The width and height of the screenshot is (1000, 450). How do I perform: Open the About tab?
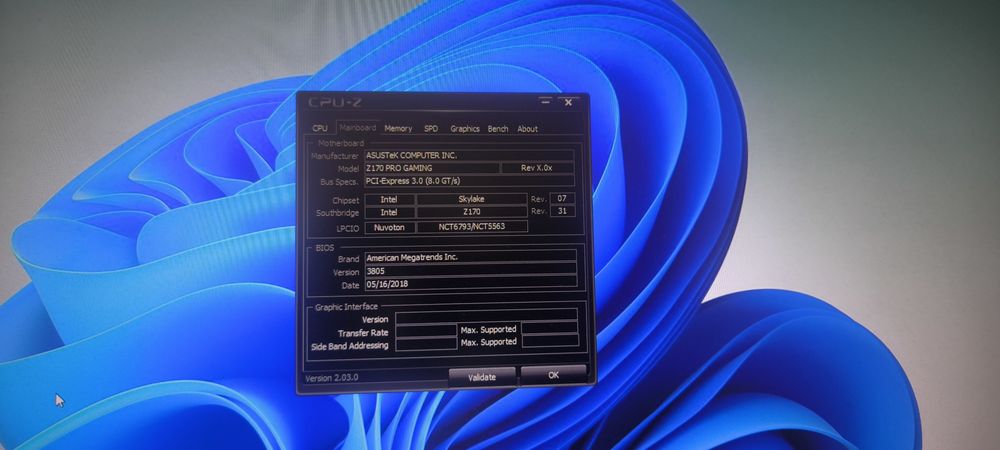point(527,129)
